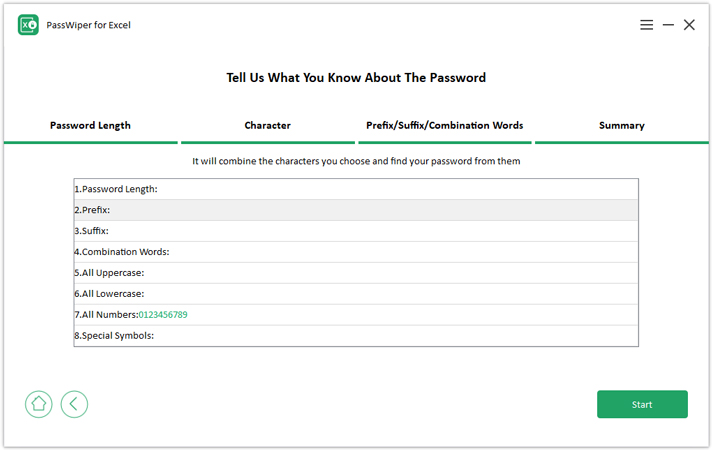
Task: Select the highlighted Prefix row
Action: tap(356, 210)
